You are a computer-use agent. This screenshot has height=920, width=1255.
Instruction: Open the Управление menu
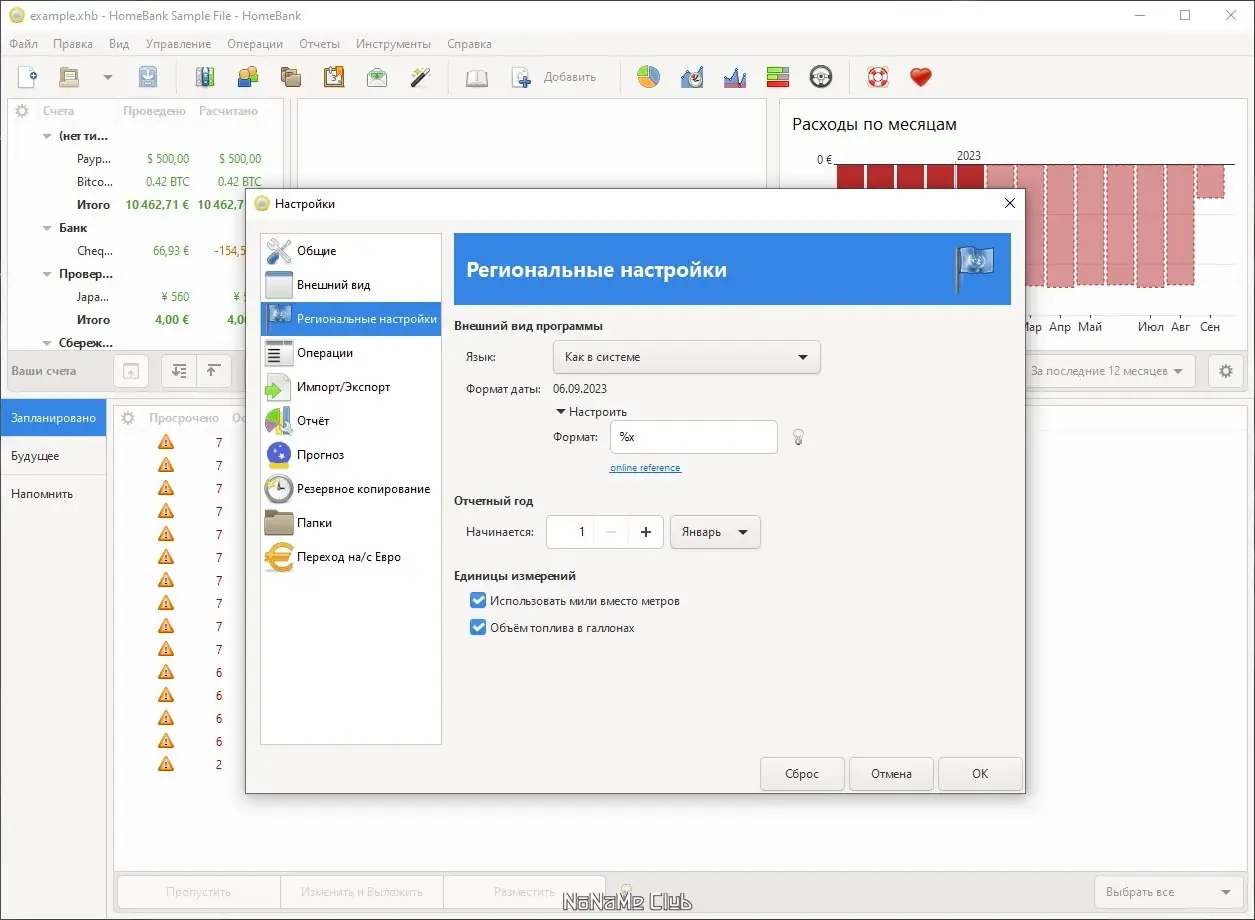178,44
